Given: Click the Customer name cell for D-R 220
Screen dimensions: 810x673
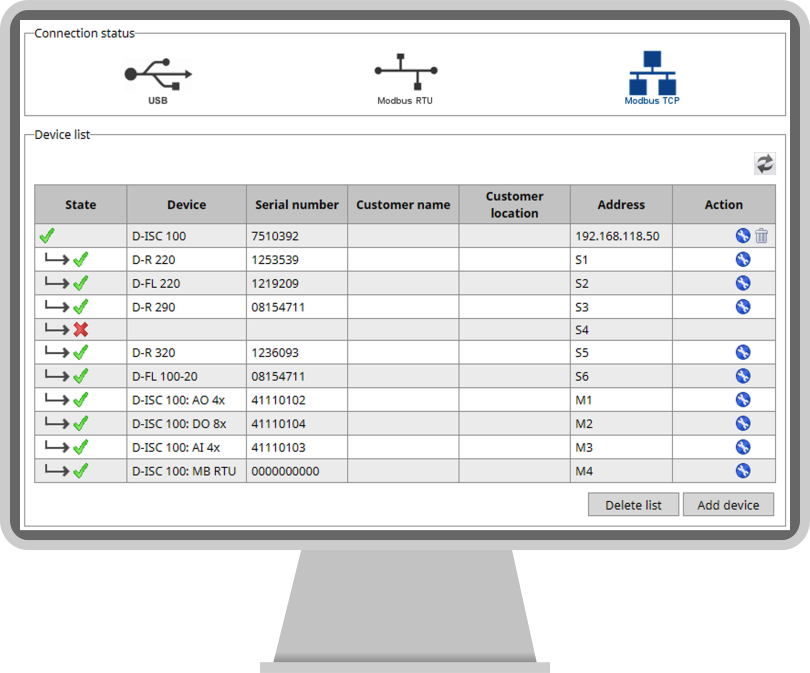Looking at the screenshot, I should [403, 258].
